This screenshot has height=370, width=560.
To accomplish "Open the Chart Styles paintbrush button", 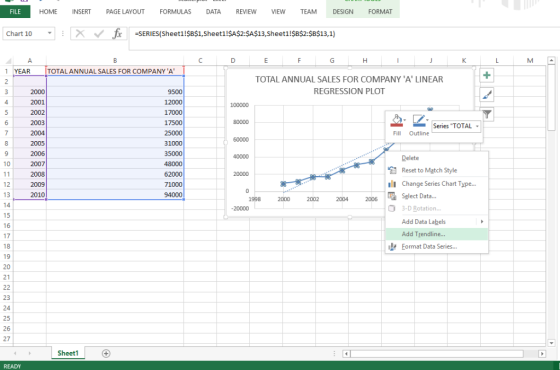I will [486, 95].
